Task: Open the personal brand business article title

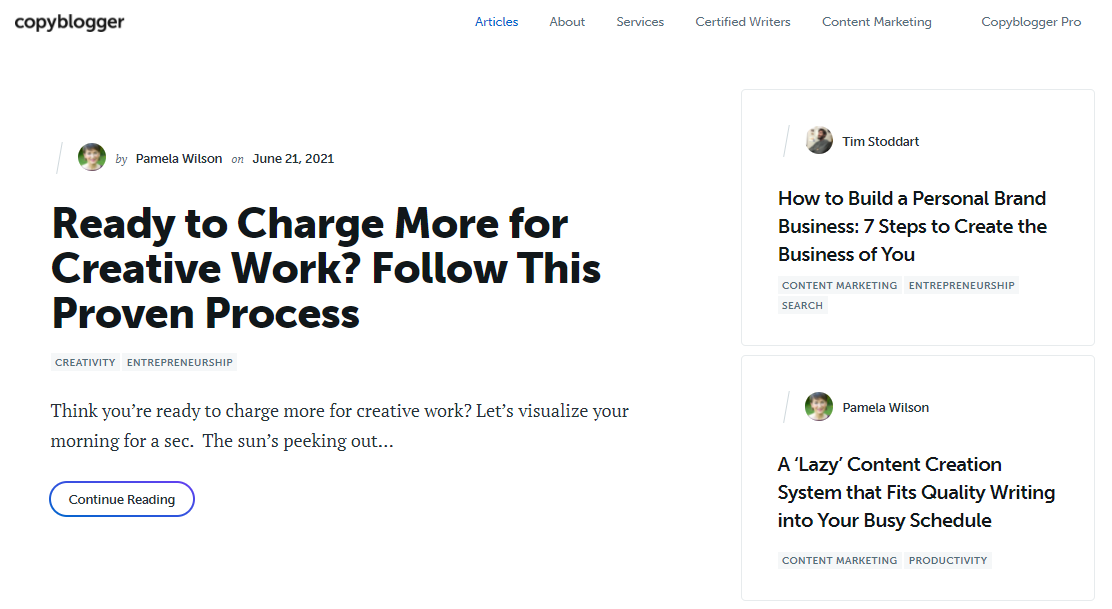Action: coord(913,226)
